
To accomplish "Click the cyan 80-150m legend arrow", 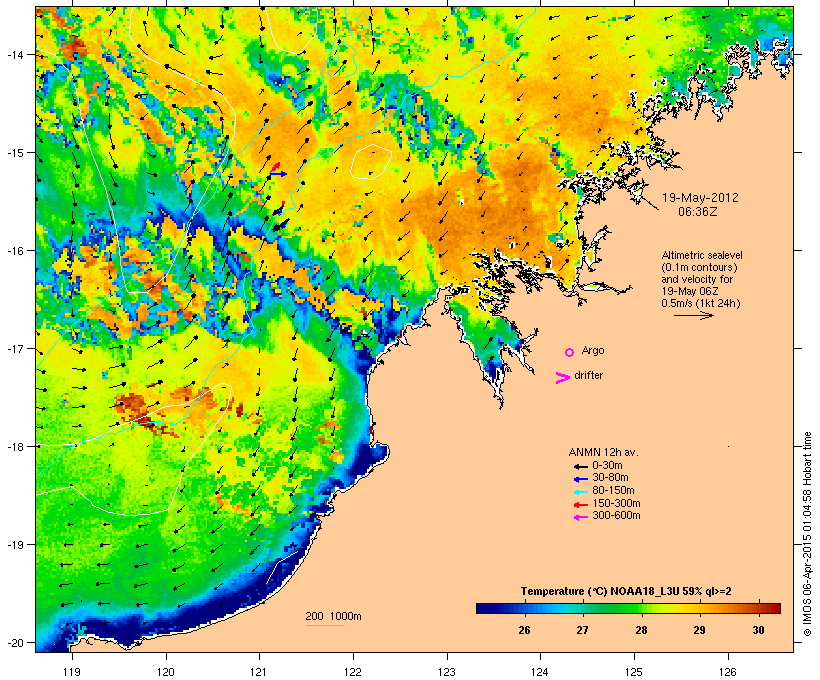I will 580,492.
